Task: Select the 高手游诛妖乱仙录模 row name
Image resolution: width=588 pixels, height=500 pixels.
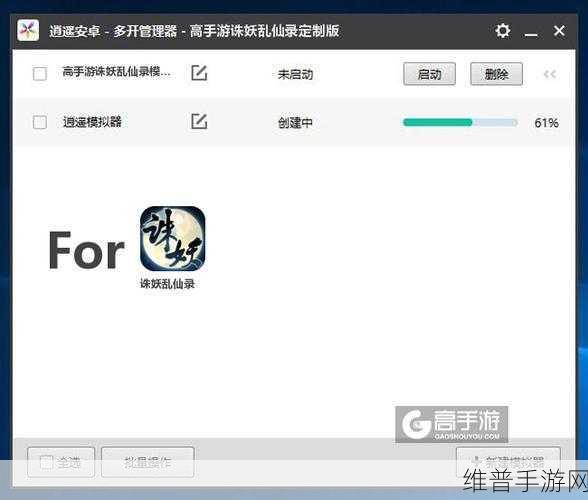Action: coord(117,71)
